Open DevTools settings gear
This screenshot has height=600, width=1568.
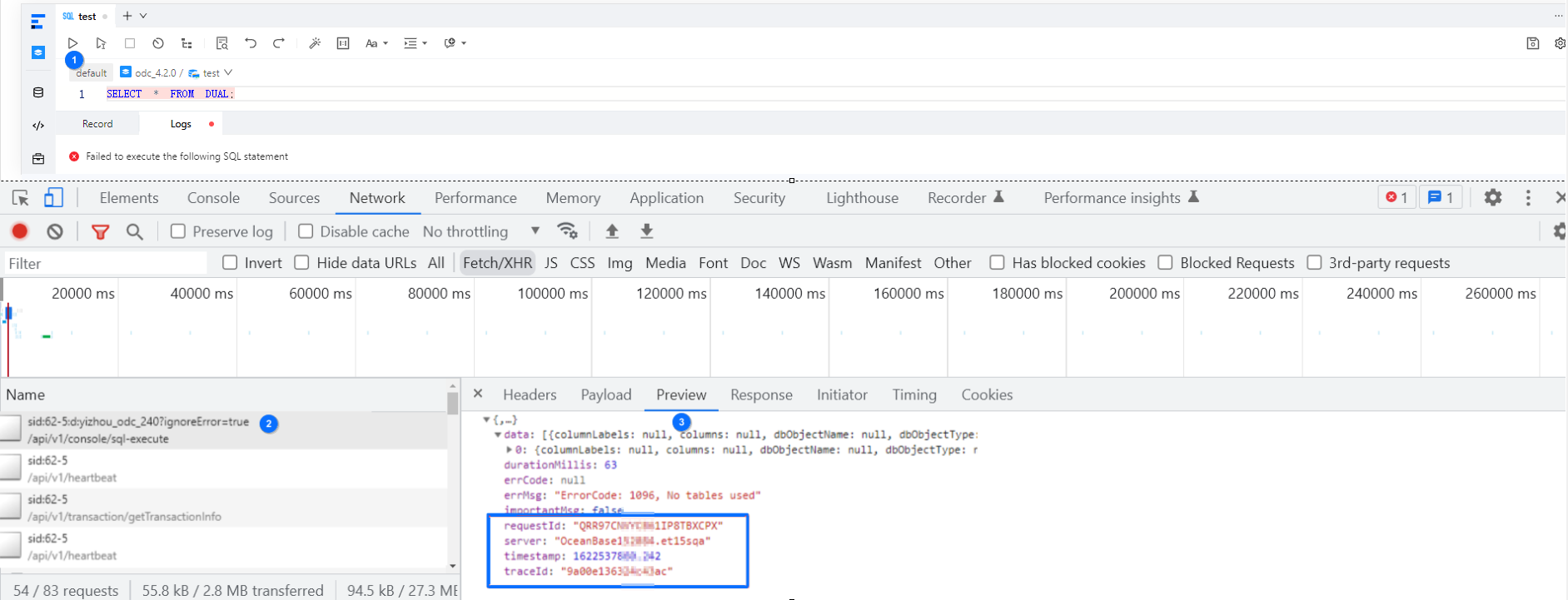coord(1492,198)
